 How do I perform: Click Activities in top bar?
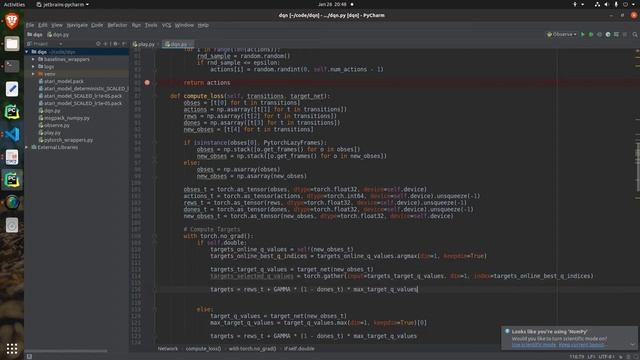pyautogui.click(x=14, y=4)
